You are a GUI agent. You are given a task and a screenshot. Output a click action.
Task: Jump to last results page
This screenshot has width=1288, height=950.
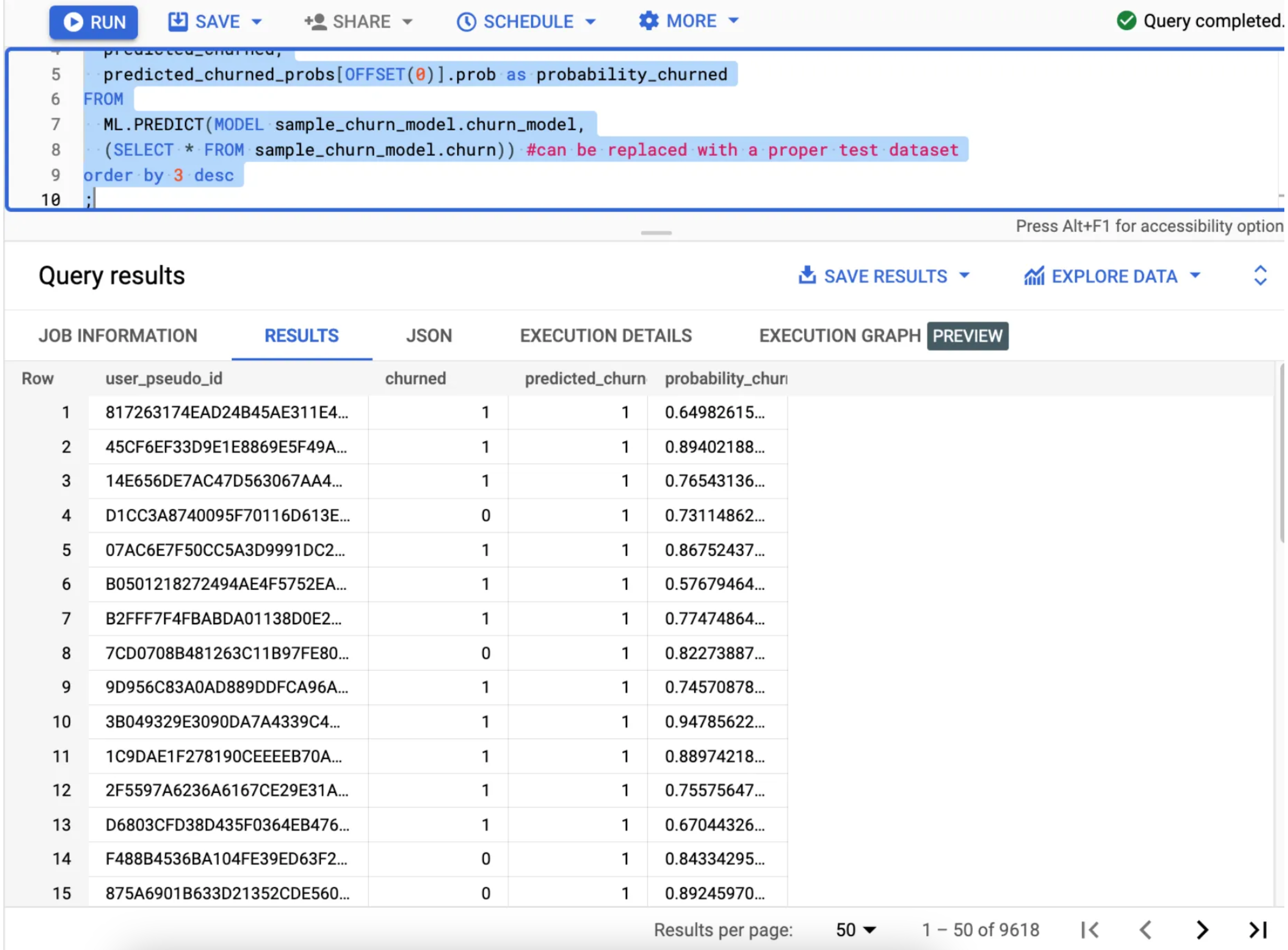(1258, 930)
